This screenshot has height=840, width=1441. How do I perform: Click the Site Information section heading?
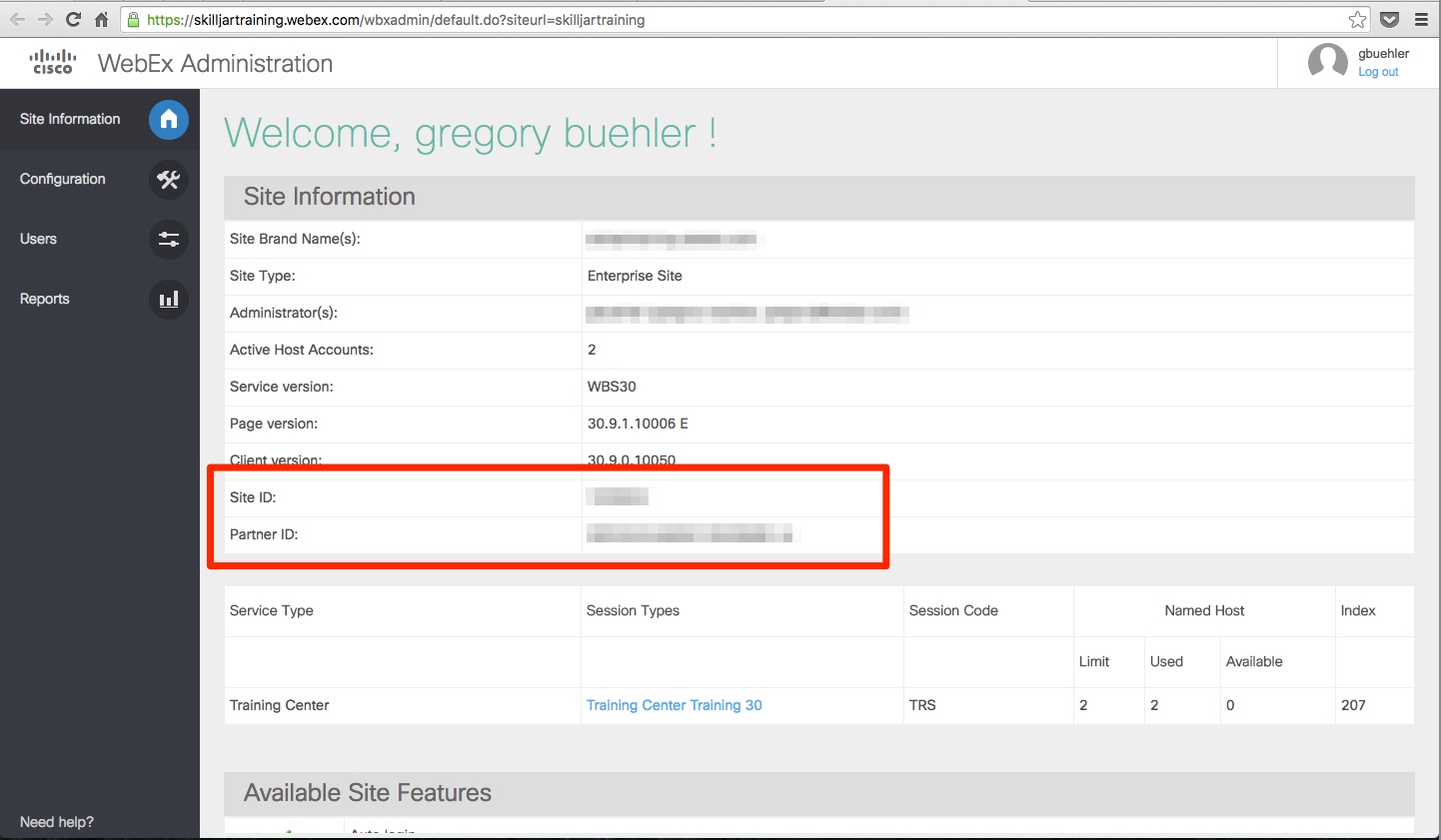[330, 197]
